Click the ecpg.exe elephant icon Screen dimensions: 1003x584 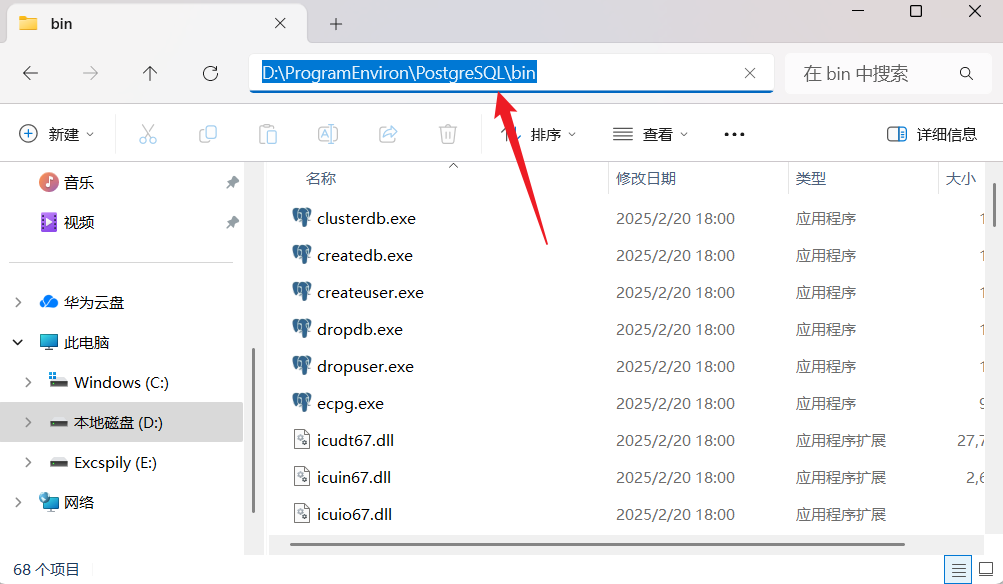click(302, 402)
